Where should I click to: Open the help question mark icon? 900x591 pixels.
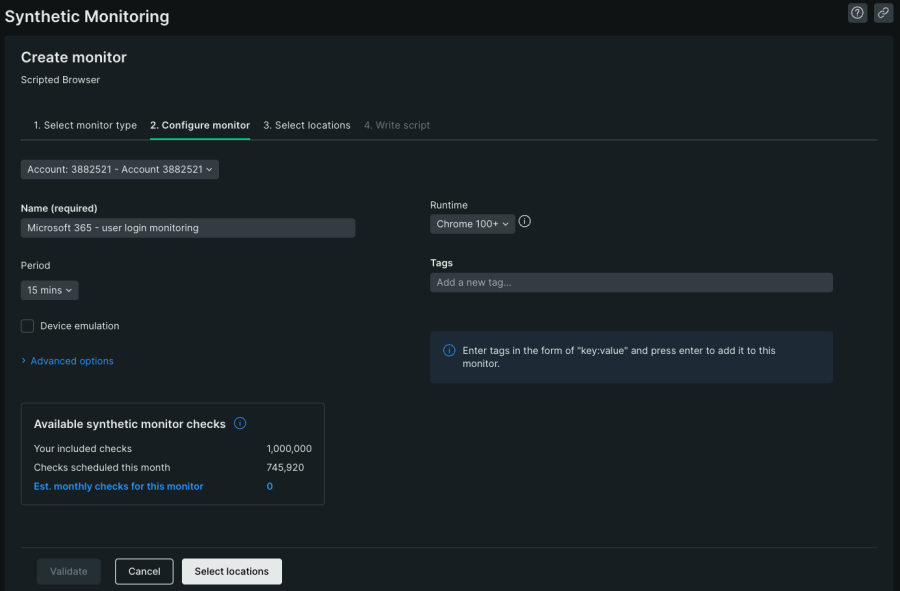click(x=857, y=13)
